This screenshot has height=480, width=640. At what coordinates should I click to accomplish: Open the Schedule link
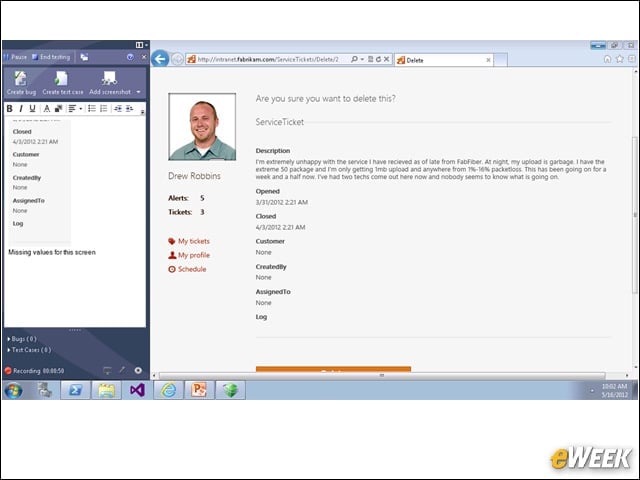[187, 269]
